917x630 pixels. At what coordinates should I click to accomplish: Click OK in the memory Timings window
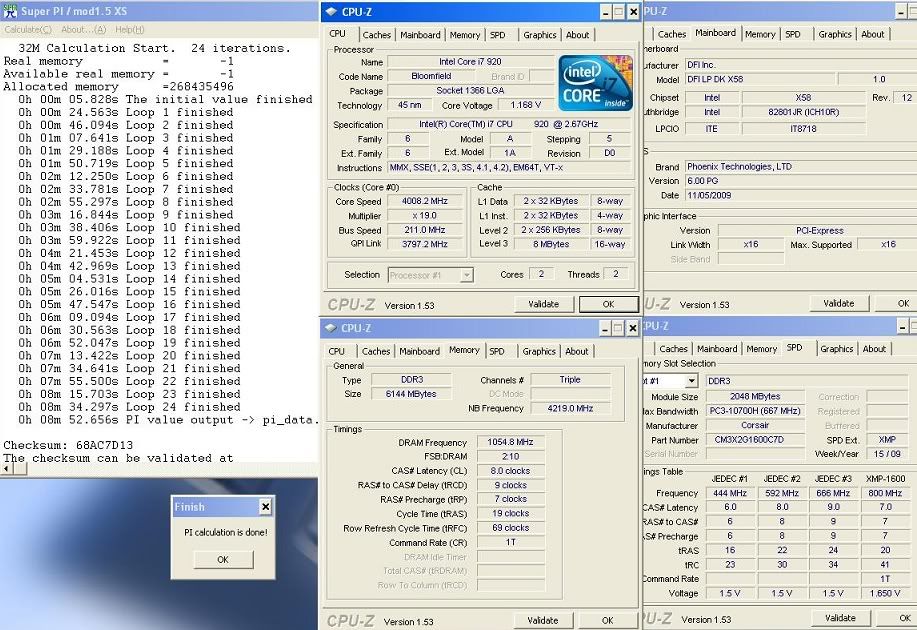click(607, 620)
